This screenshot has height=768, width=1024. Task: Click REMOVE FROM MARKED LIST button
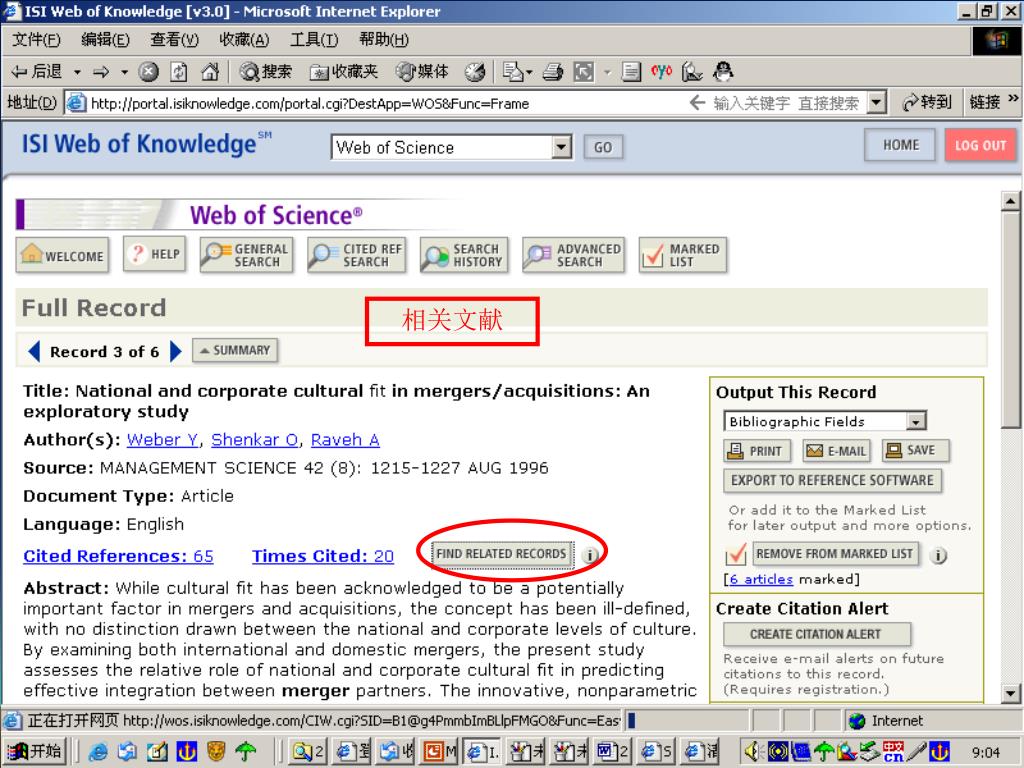(835, 554)
